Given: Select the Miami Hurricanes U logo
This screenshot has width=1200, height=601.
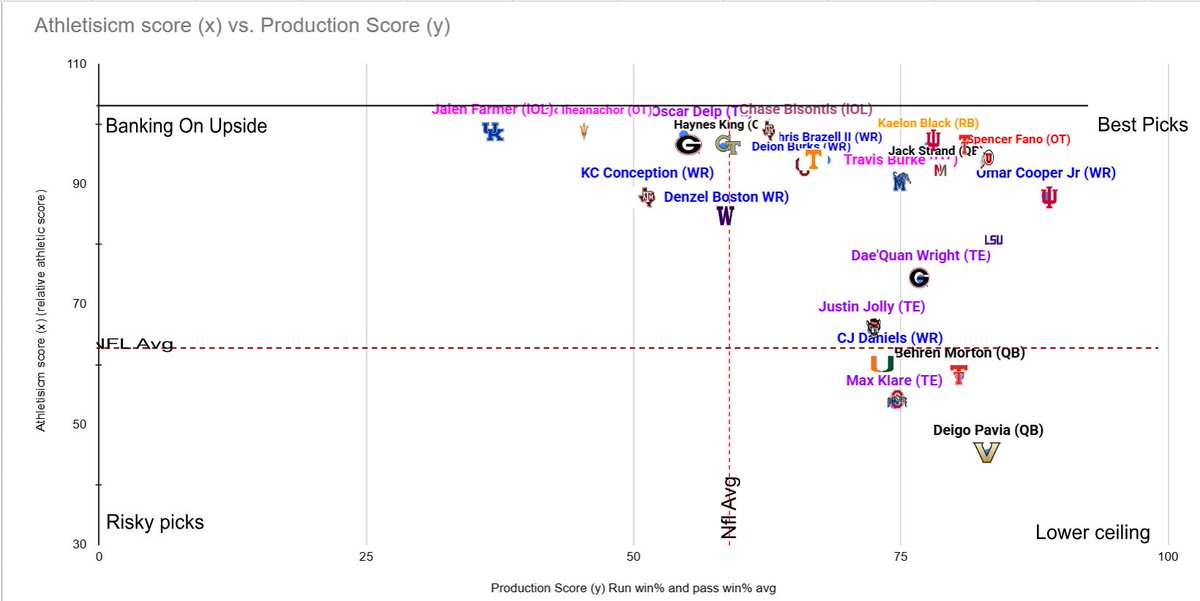Looking at the screenshot, I should pos(881,364).
